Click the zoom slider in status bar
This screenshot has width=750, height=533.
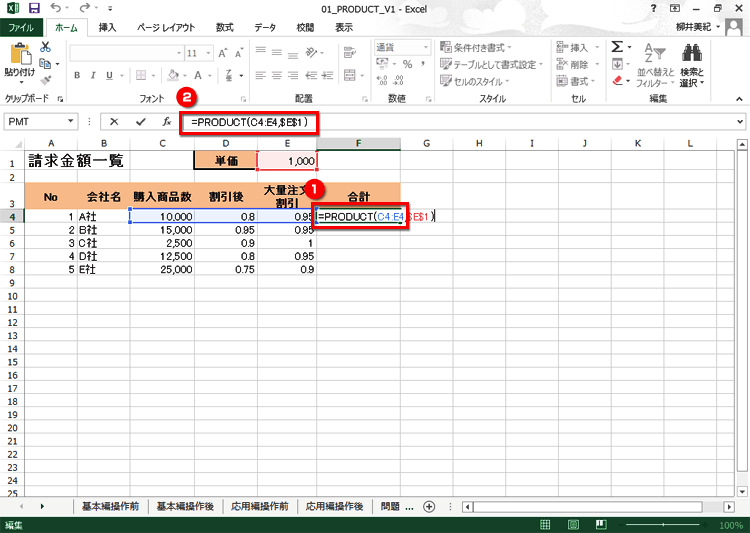coord(664,525)
